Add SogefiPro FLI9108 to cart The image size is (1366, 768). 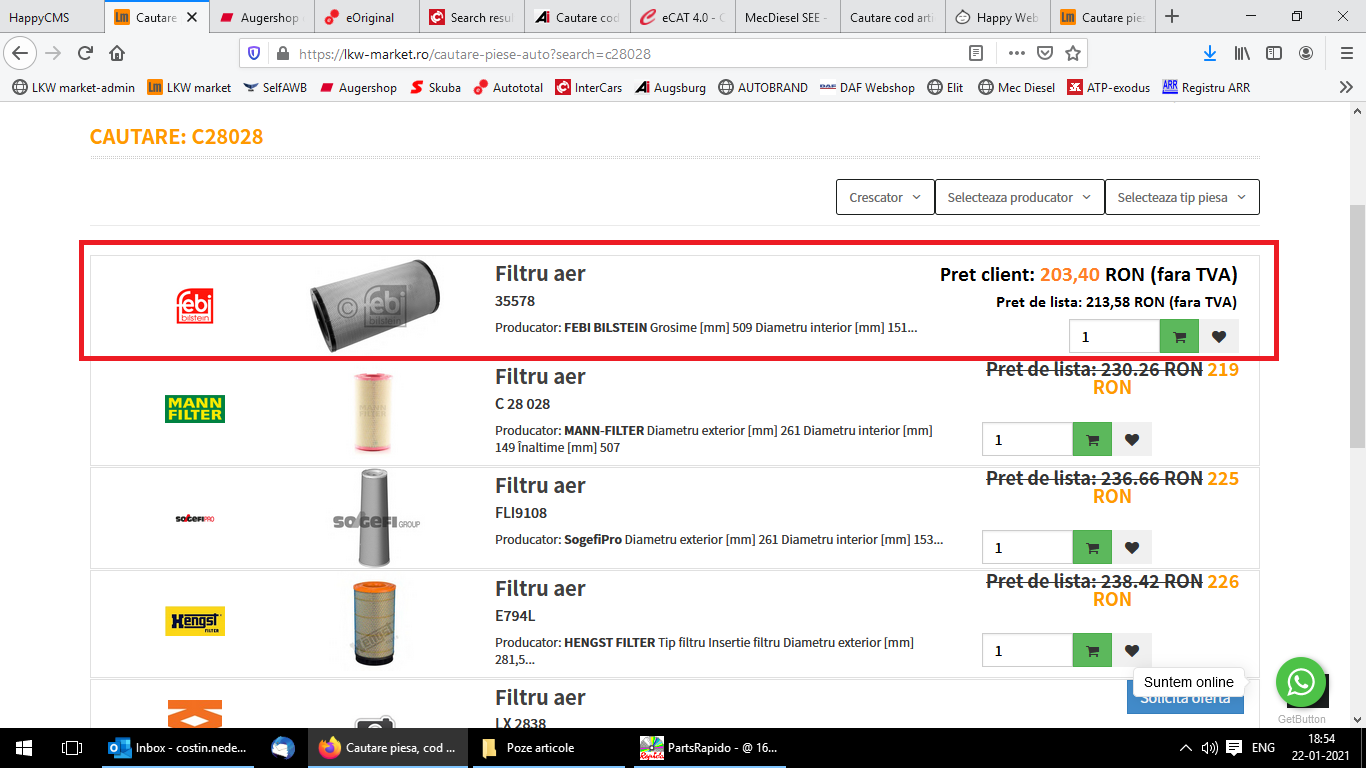click(1092, 547)
